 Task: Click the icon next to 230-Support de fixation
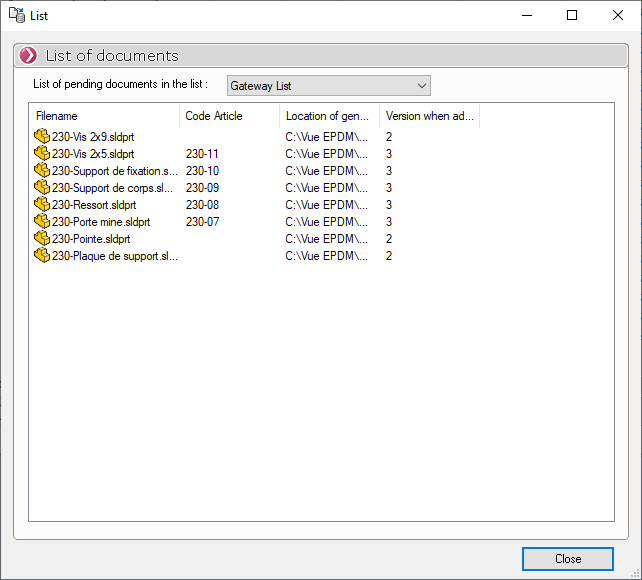point(41,170)
